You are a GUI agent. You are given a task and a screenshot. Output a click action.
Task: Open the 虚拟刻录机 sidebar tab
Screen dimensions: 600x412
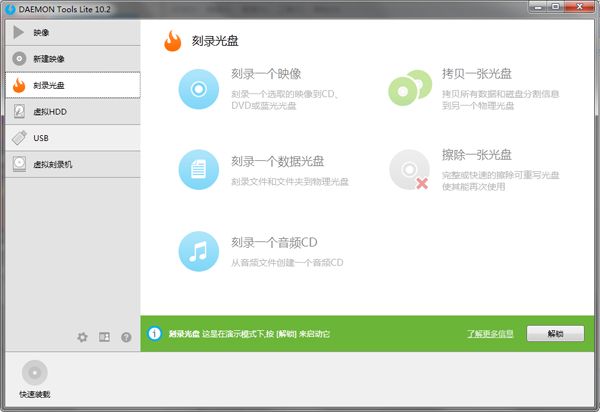pos(73,164)
